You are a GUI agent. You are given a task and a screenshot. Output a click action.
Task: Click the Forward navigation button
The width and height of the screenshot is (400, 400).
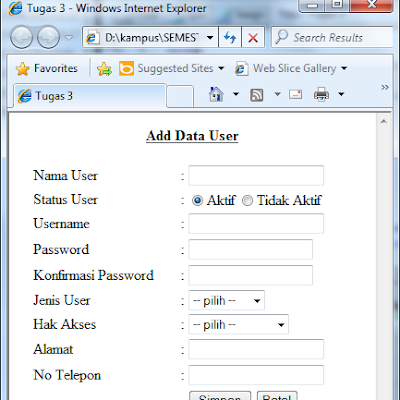48,37
